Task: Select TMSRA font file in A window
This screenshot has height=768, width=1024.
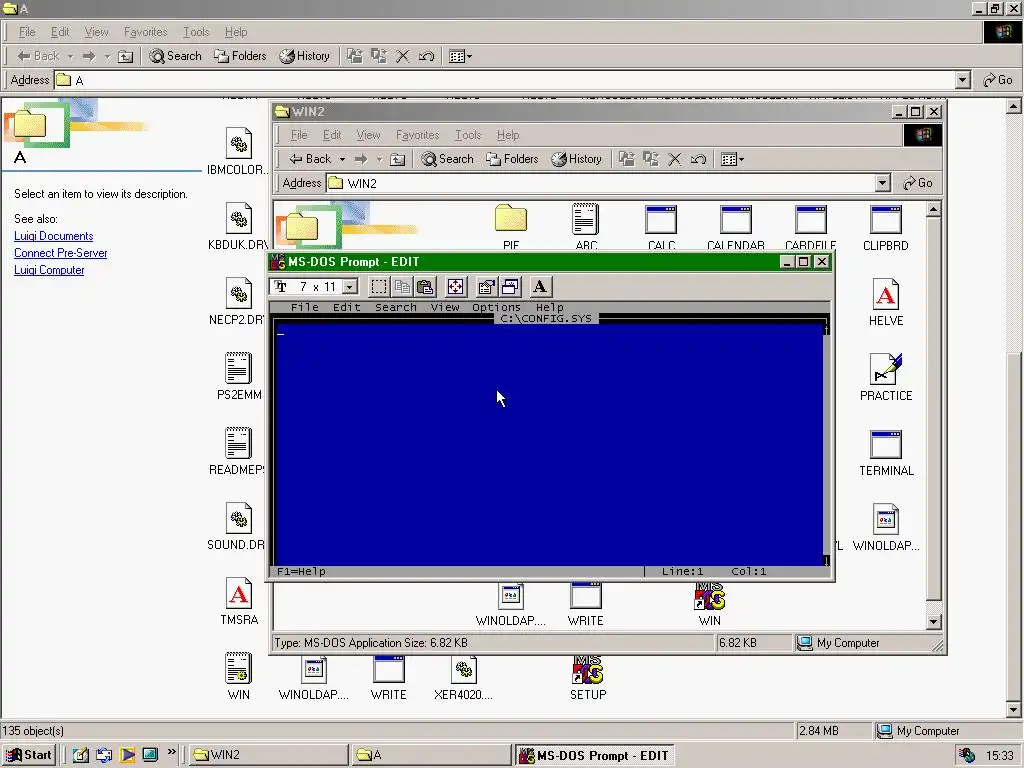Action: [x=239, y=601]
